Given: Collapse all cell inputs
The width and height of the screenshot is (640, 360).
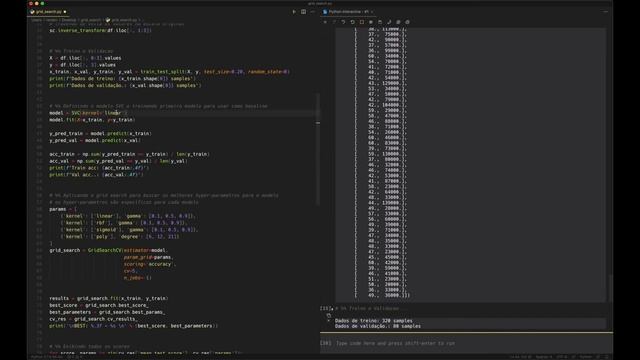Looking at the screenshot, I should pos(407,22).
